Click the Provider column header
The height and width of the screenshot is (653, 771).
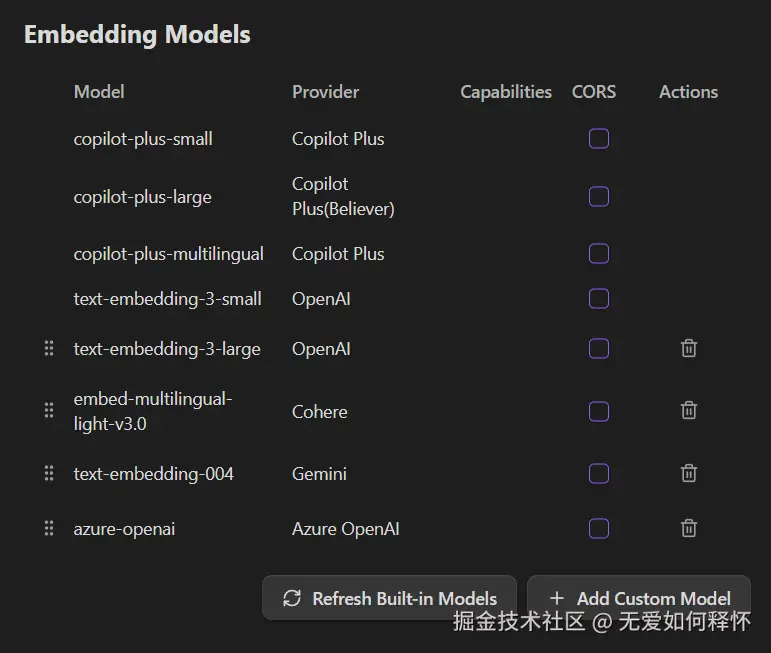click(325, 91)
